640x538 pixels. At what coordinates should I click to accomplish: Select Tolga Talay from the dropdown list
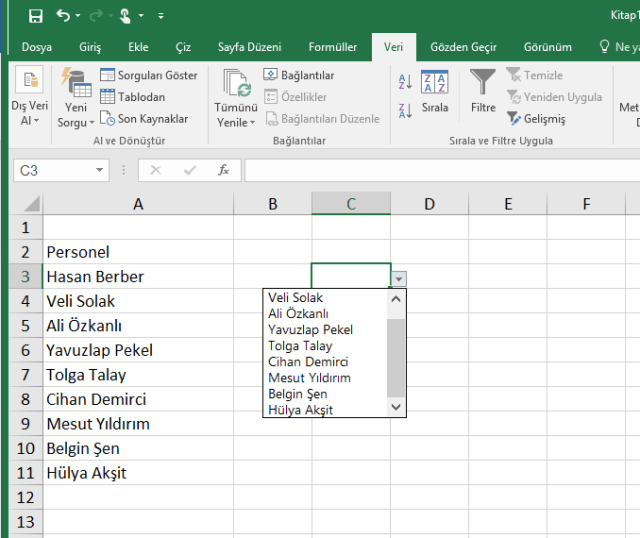[x=300, y=346]
